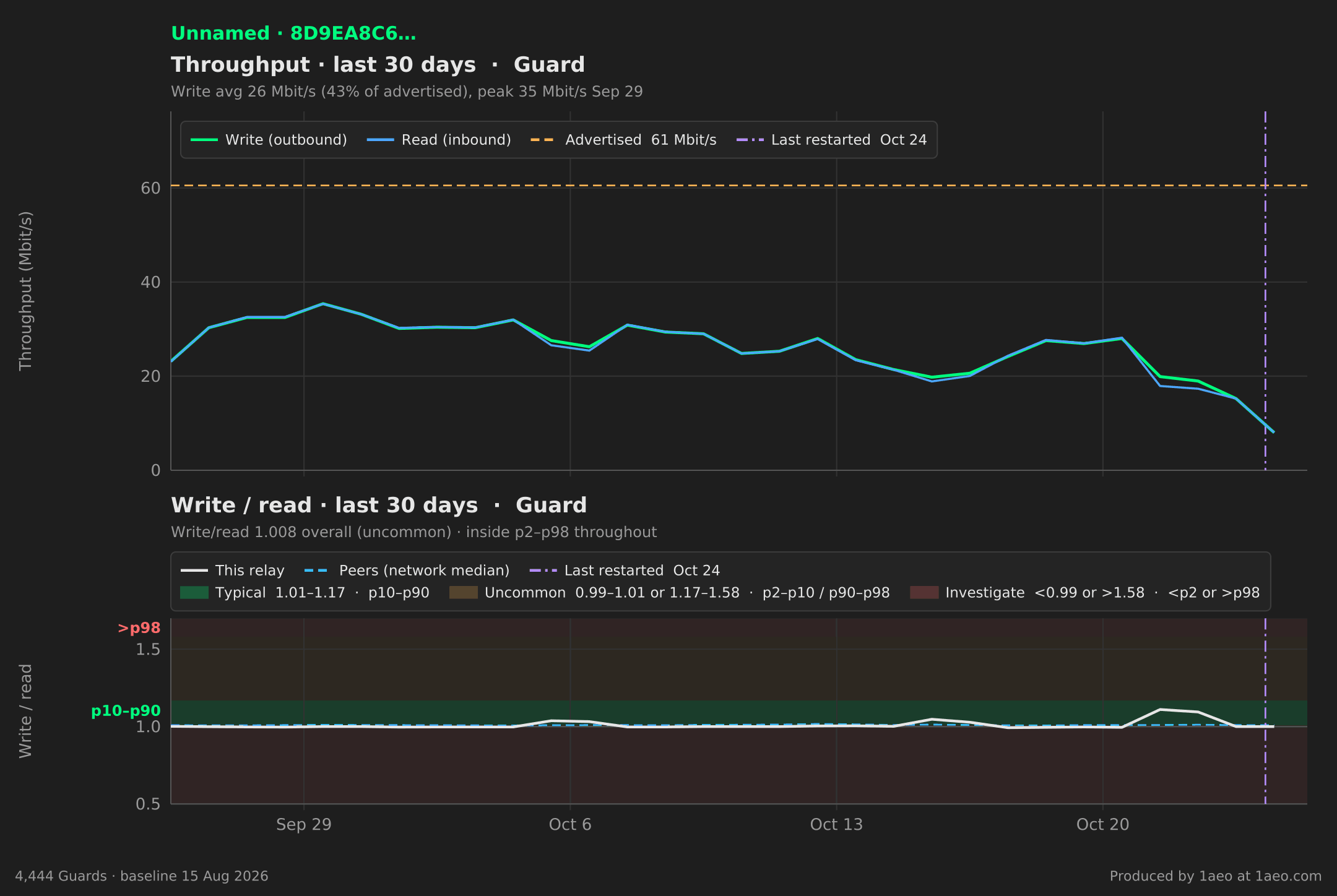Click the 'Write / read · last 30 days' heading
Viewport: 1337px width, 896px height.
pos(379,506)
